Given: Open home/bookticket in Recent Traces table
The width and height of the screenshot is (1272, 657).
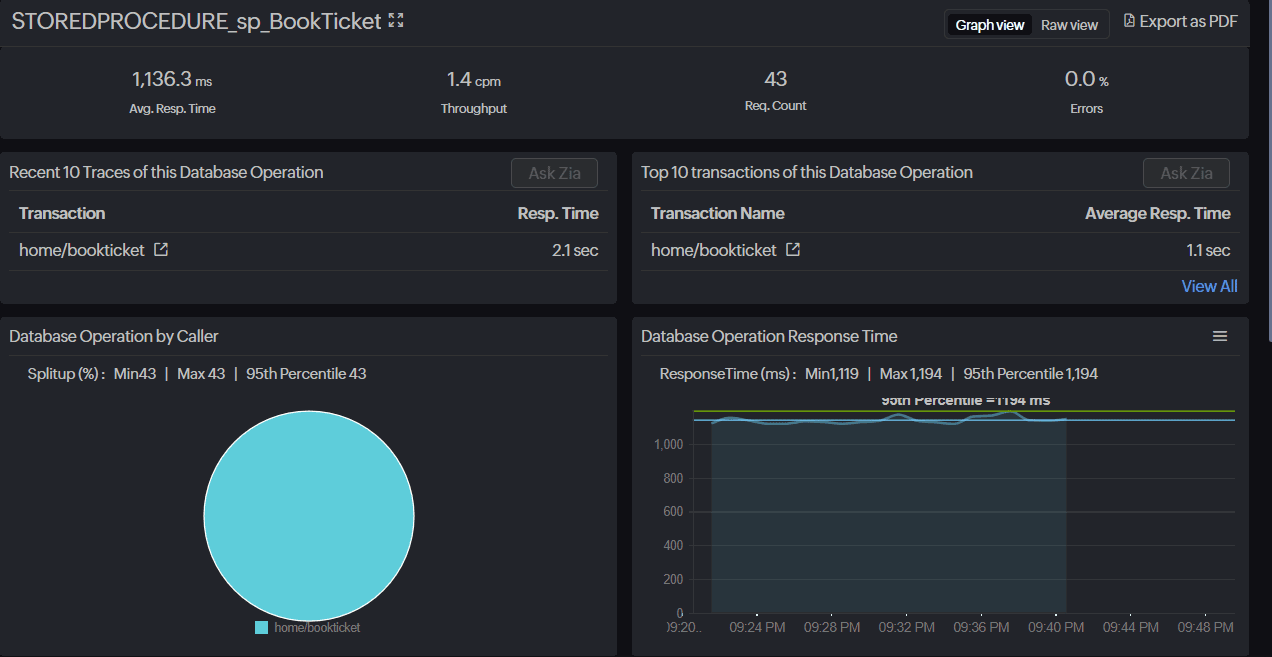Looking at the screenshot, I should coord(81,250).
